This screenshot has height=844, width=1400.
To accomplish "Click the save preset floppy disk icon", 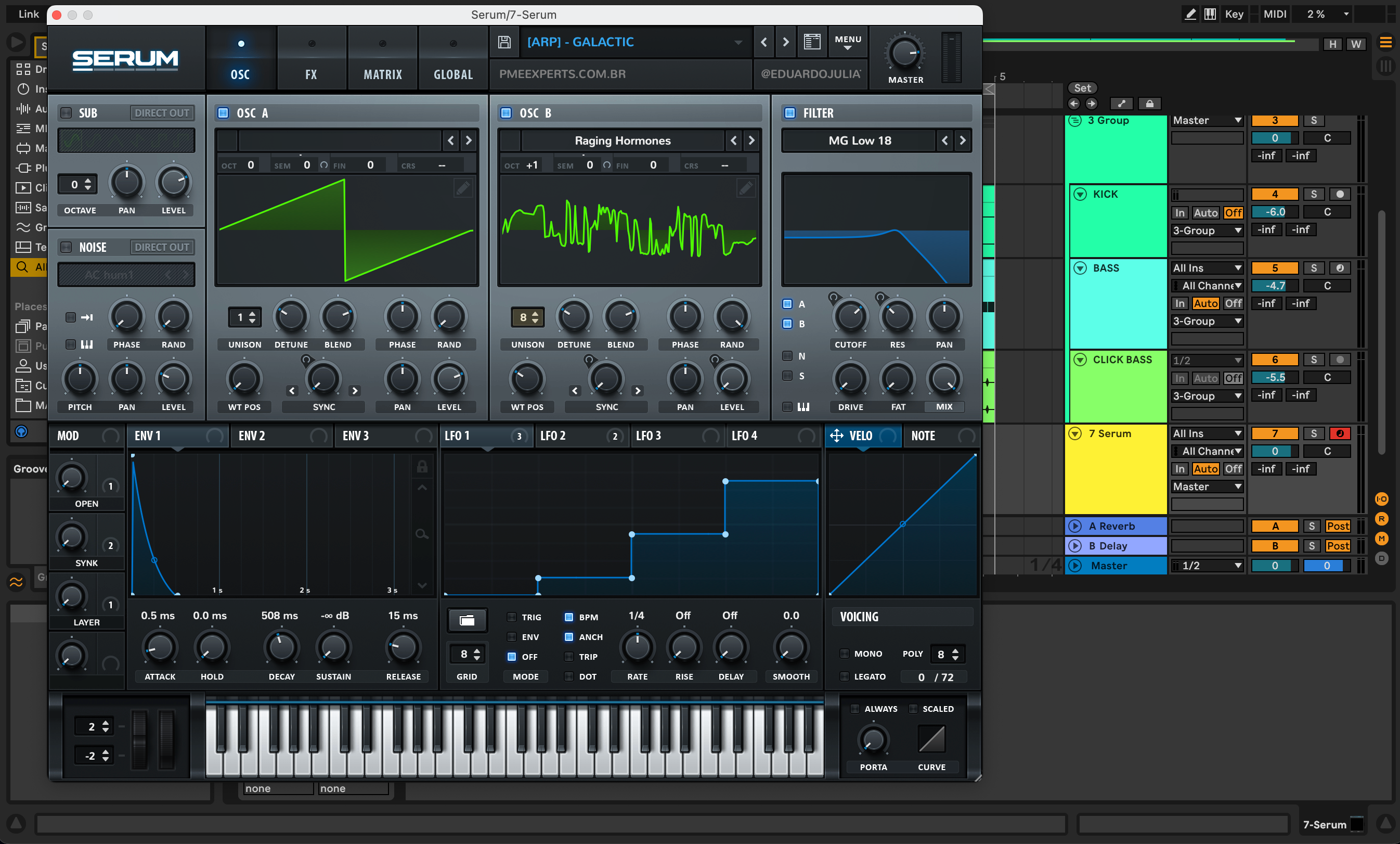I will (x=504, y=42).
